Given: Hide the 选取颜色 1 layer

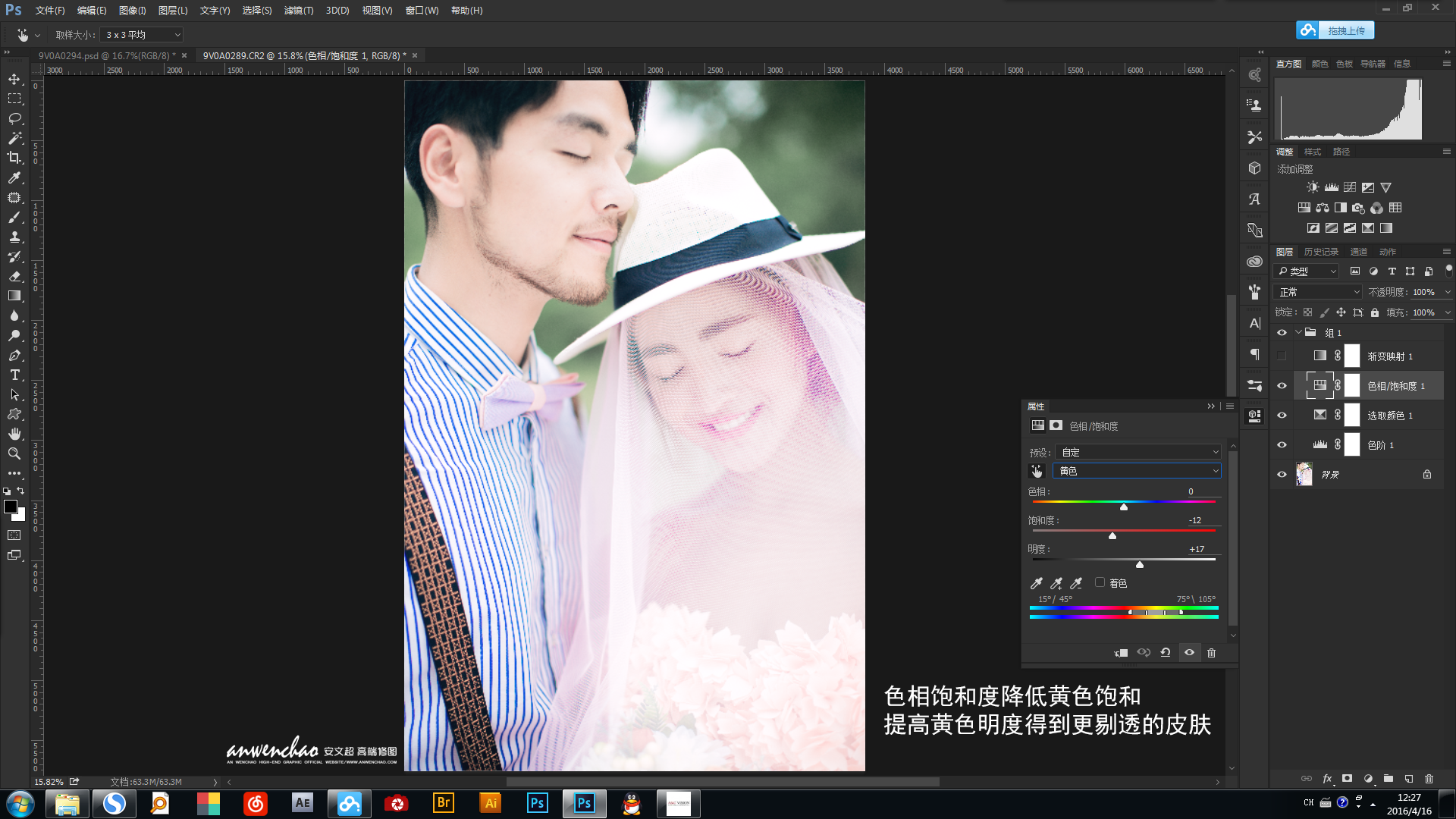Looking at the screenshot, I should pyautogui.click(x=1282, y=416).
